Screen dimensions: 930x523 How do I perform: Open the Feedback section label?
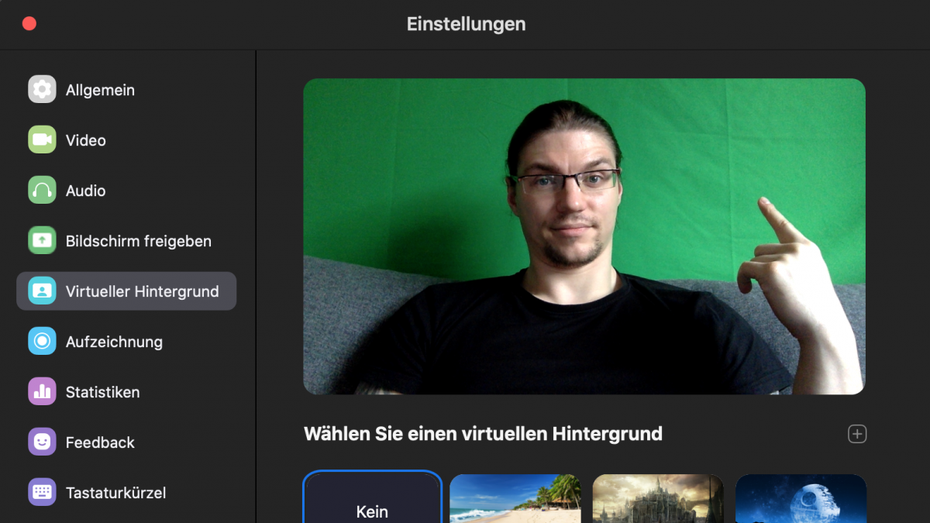point(100,443)
